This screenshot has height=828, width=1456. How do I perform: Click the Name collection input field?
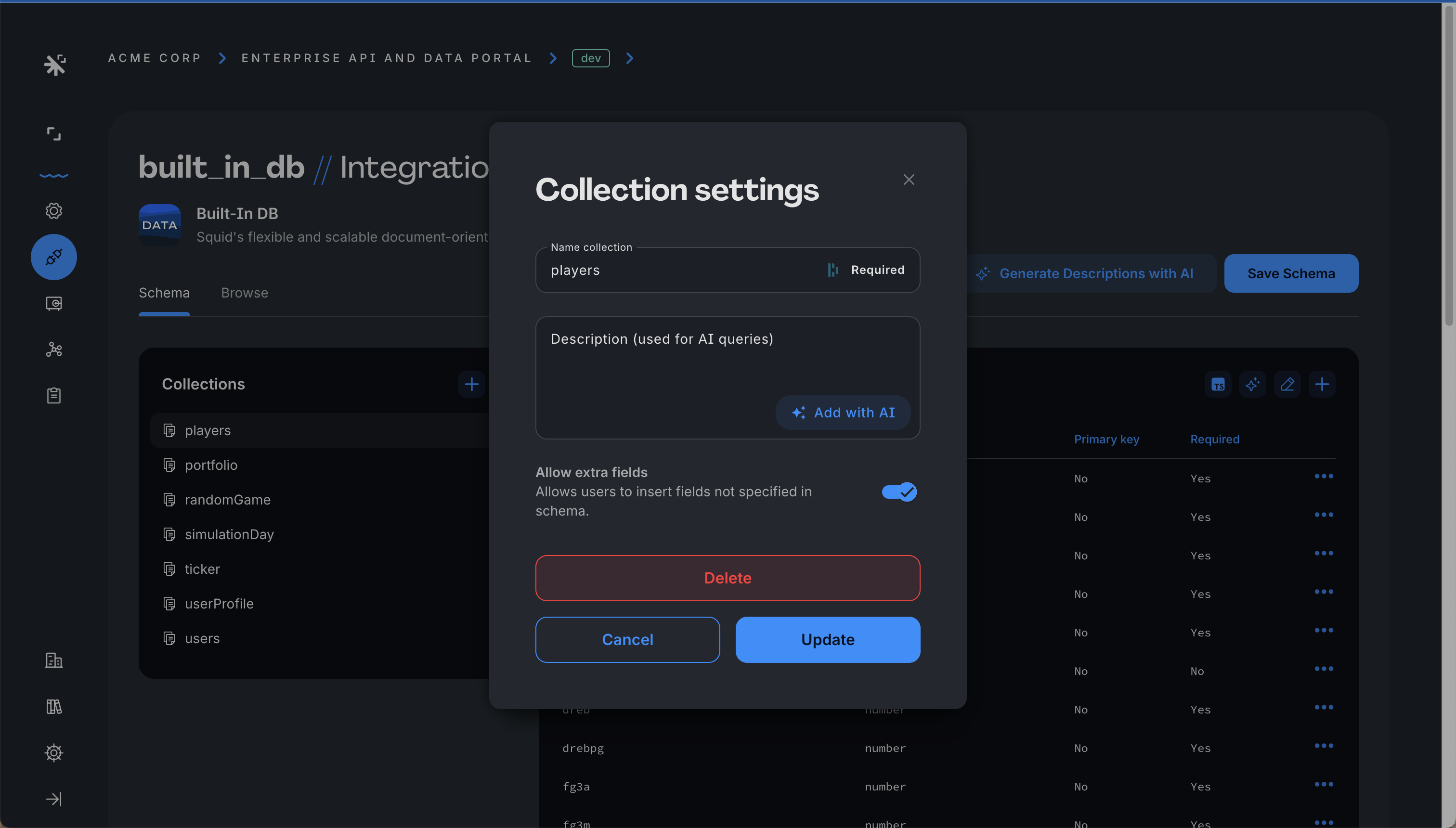(x=728, y=270)
